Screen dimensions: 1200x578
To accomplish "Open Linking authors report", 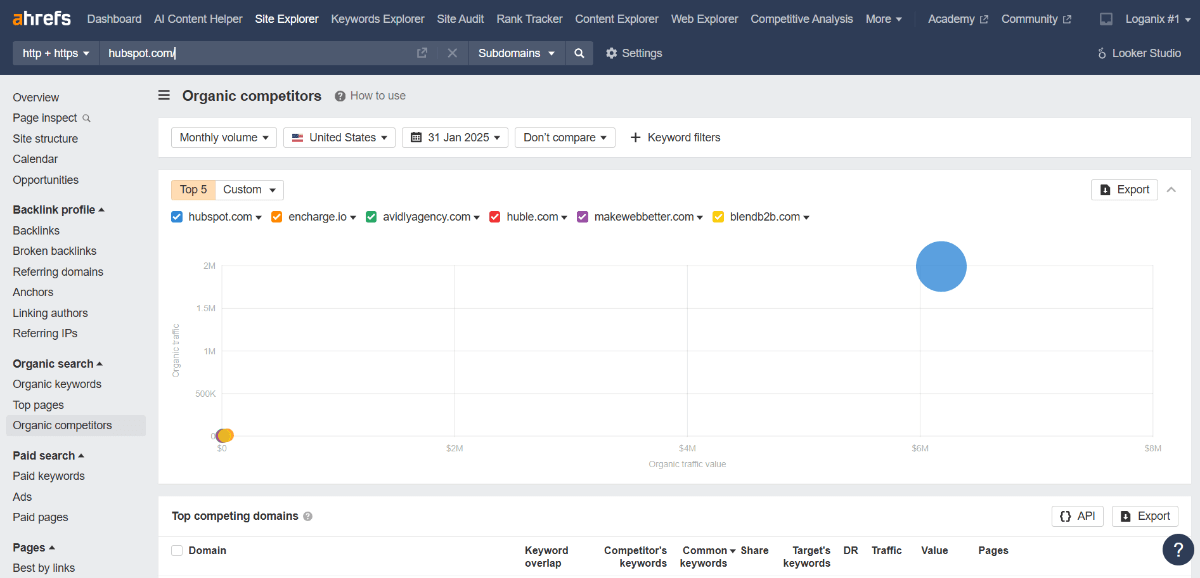I will click(50, 313).
